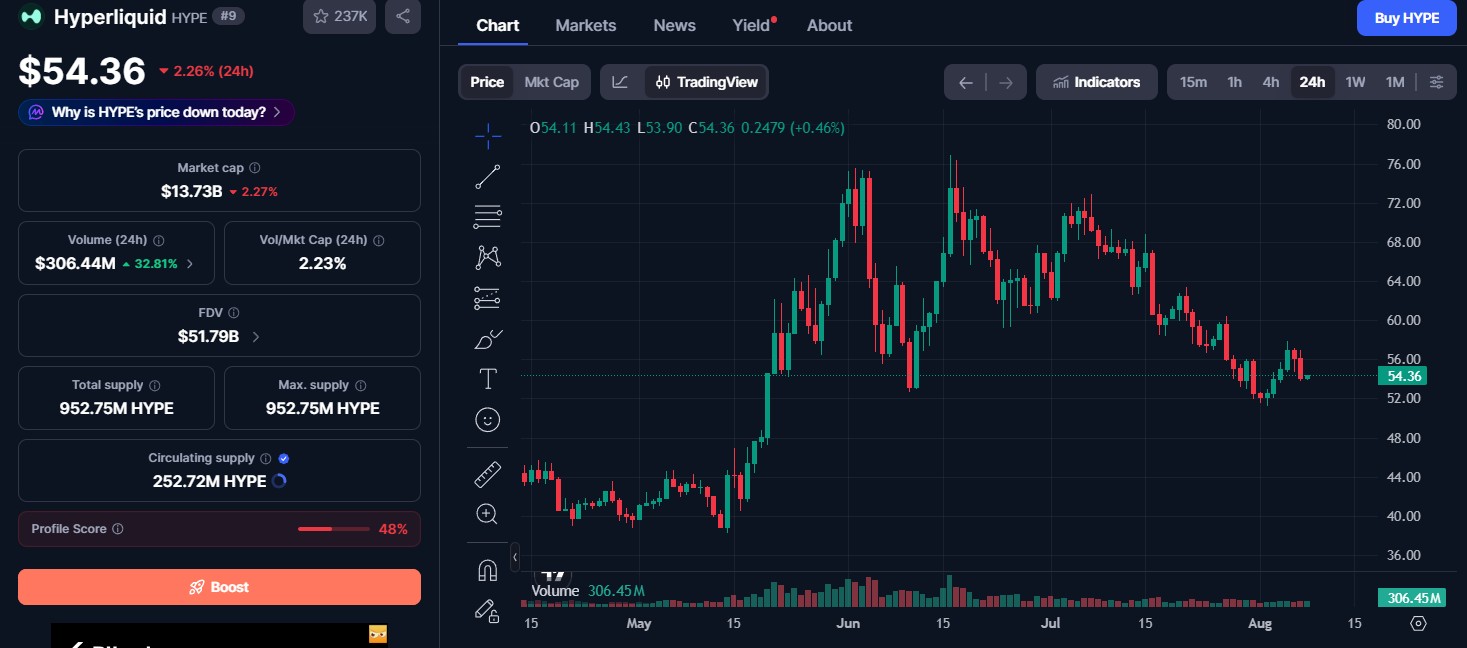The width and height of the screenshot is (1467, 648).
Task: Select the 24h interval
Action: click(x=1312, y=82)
